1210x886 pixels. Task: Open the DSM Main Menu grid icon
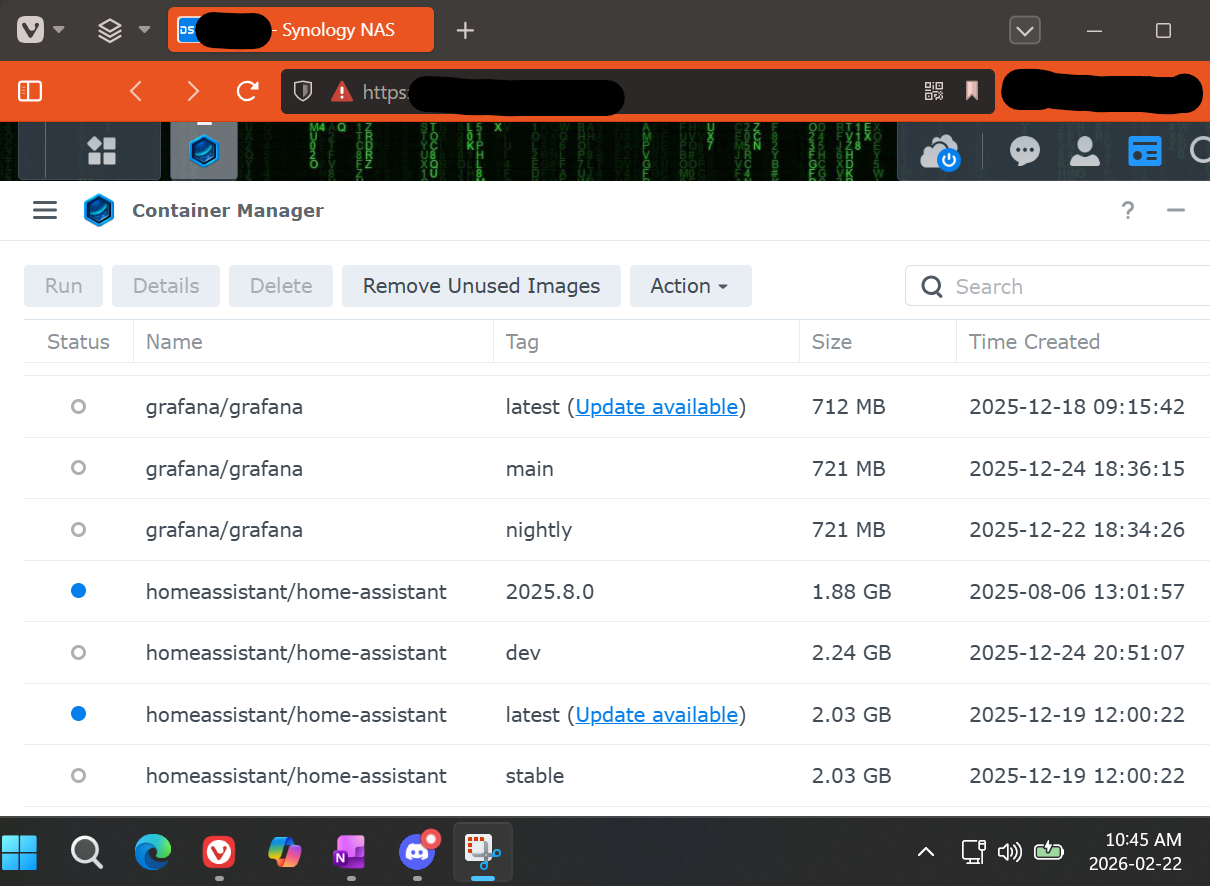[102, 151]
